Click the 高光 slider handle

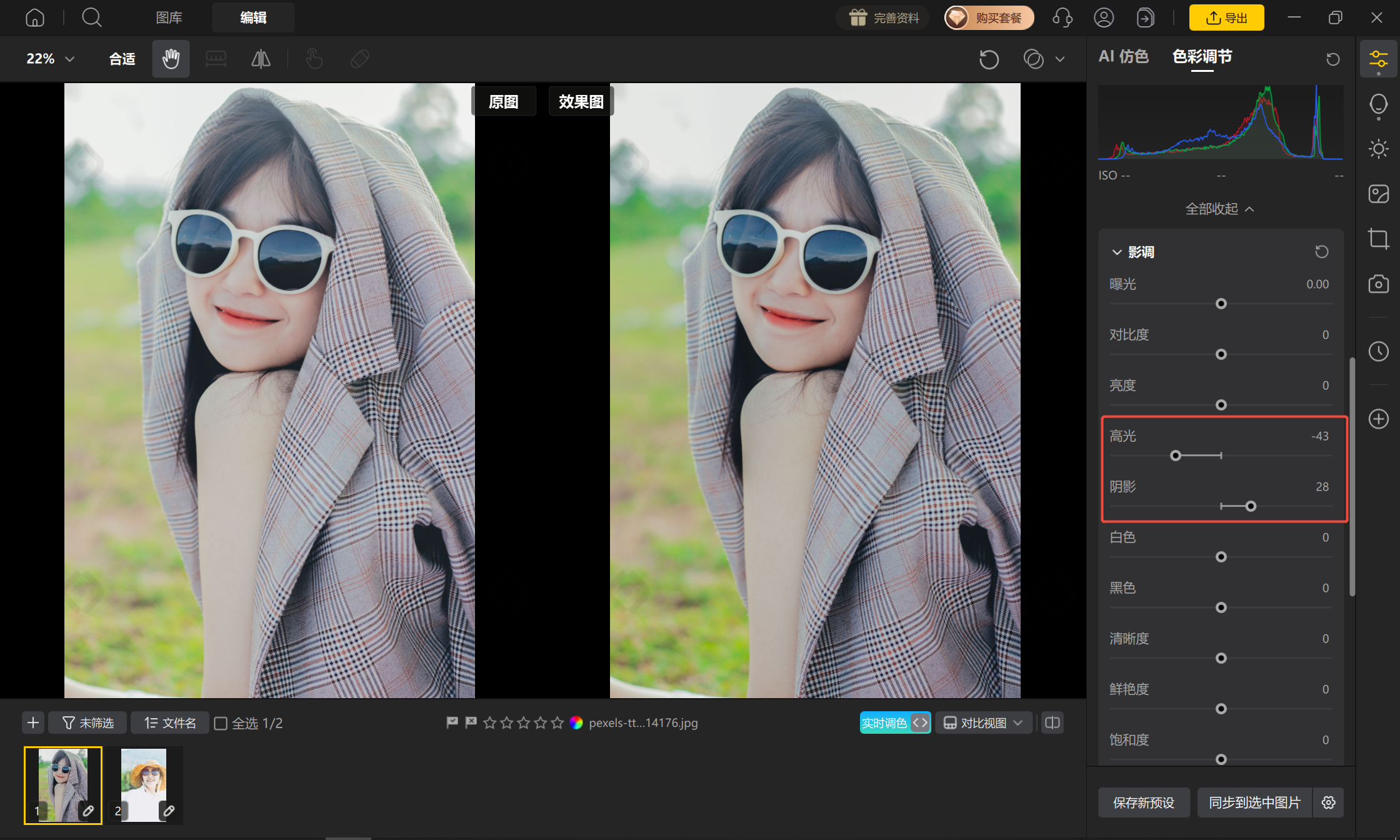click(x=1176, y=456)
